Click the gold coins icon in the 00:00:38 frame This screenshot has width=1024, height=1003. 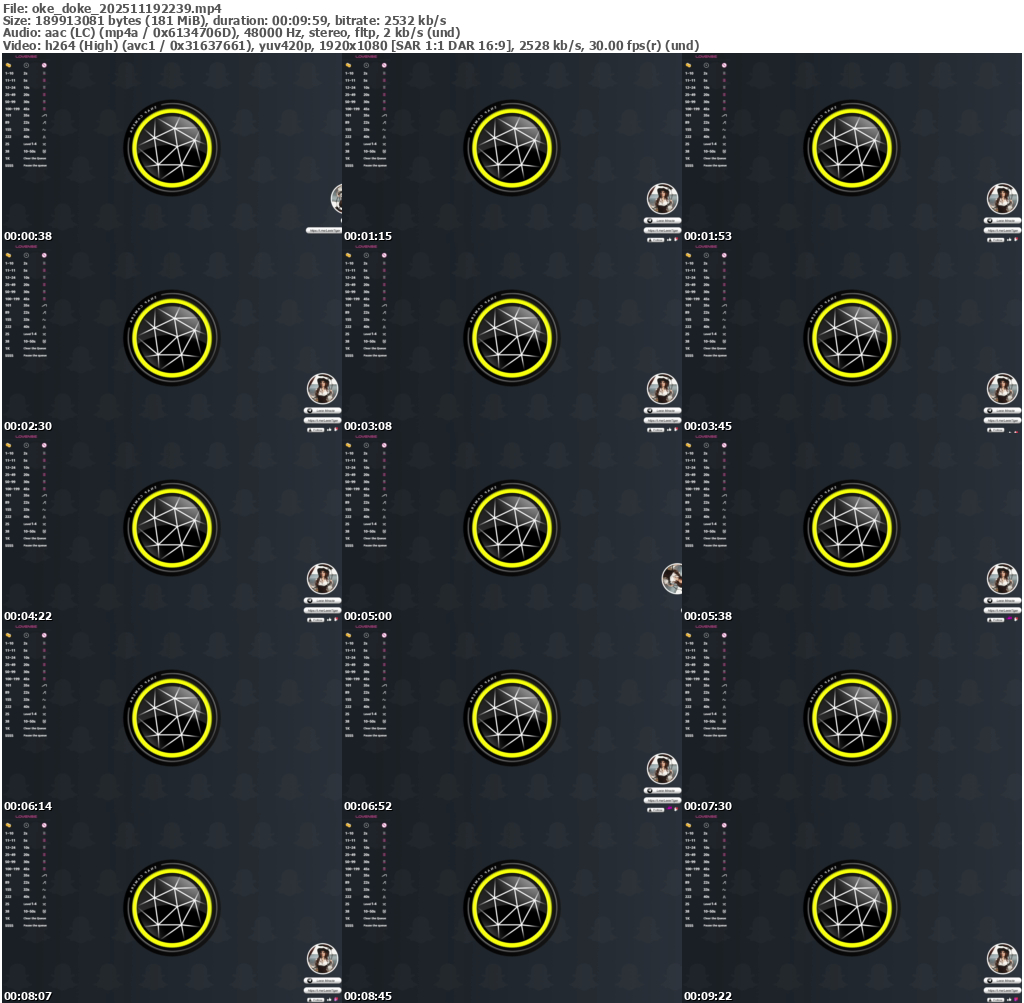pyautogui.click(x=8, y=65)
